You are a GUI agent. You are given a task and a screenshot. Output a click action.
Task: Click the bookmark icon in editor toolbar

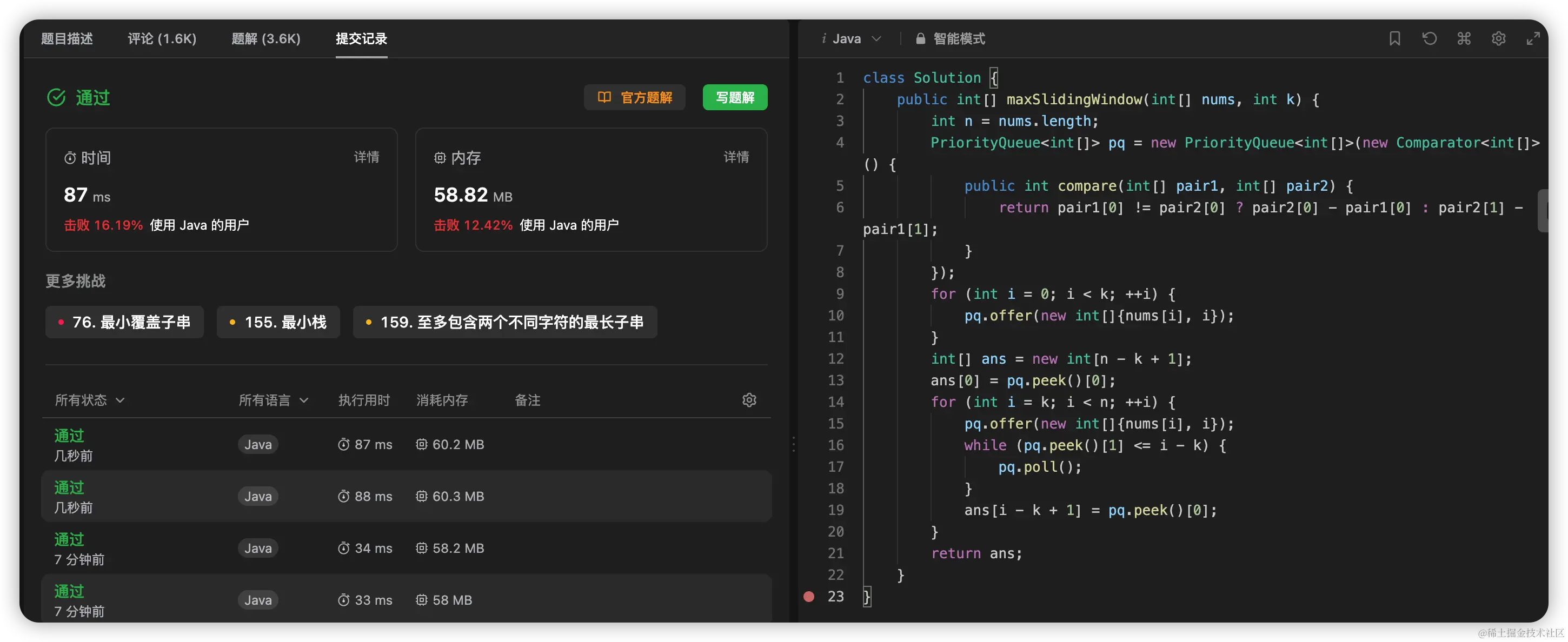1394,39
